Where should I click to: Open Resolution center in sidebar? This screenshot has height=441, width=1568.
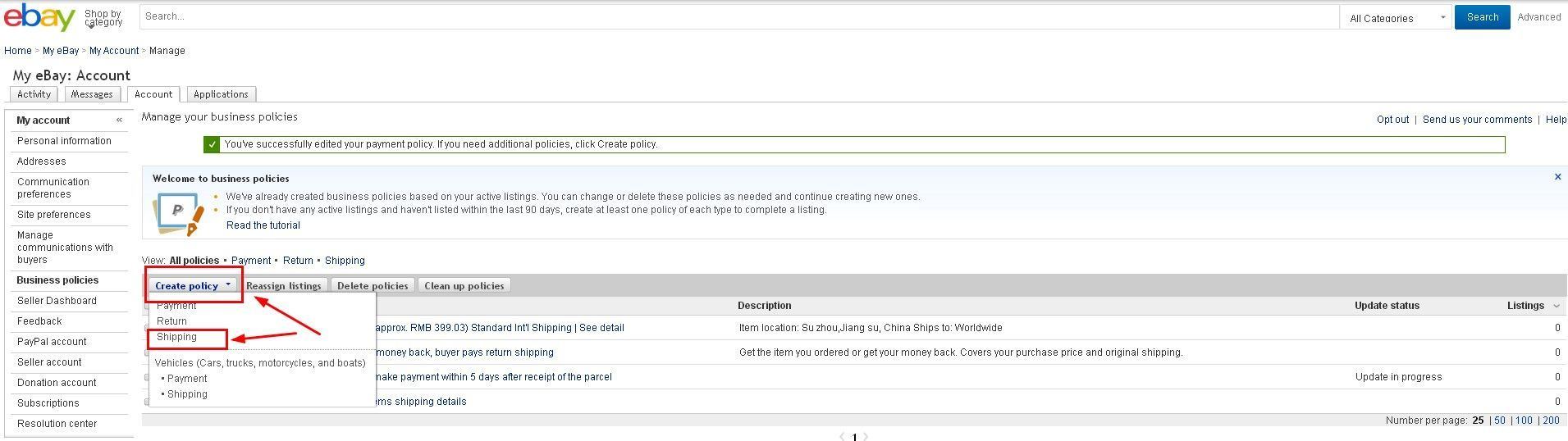tap(57, 424)
